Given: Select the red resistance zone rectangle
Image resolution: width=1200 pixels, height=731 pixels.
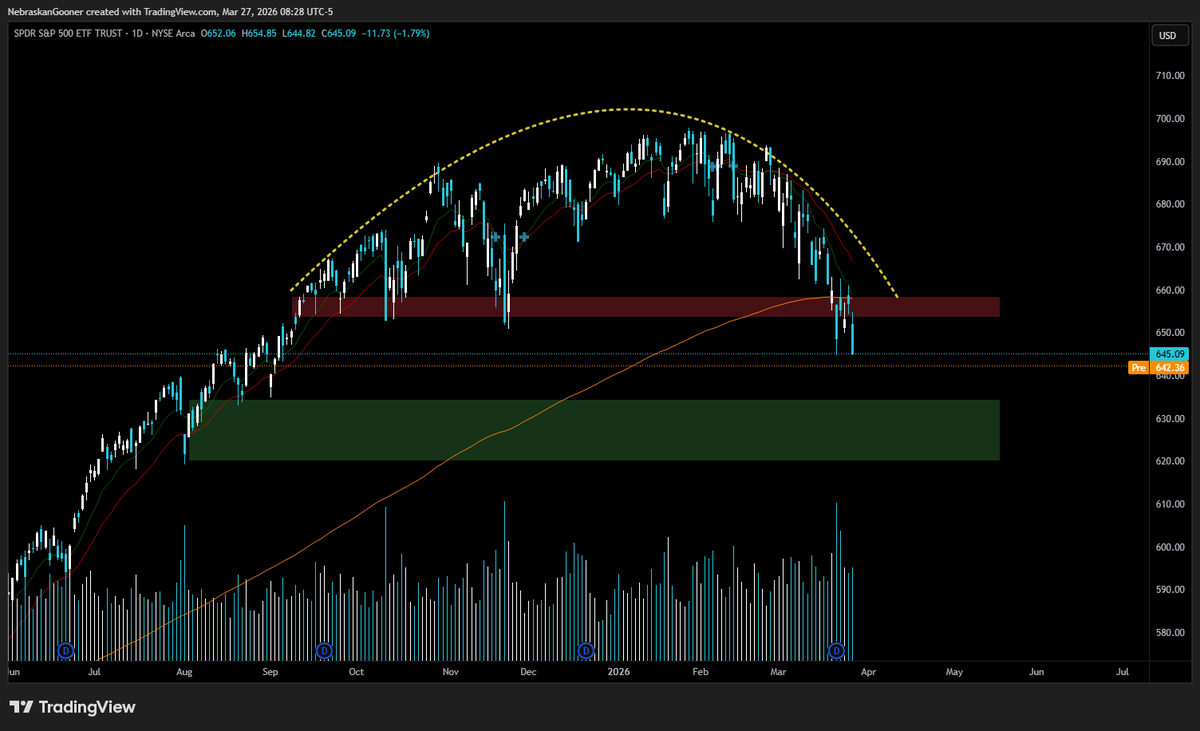Looking at the screenshot, I should coord(646,307).
